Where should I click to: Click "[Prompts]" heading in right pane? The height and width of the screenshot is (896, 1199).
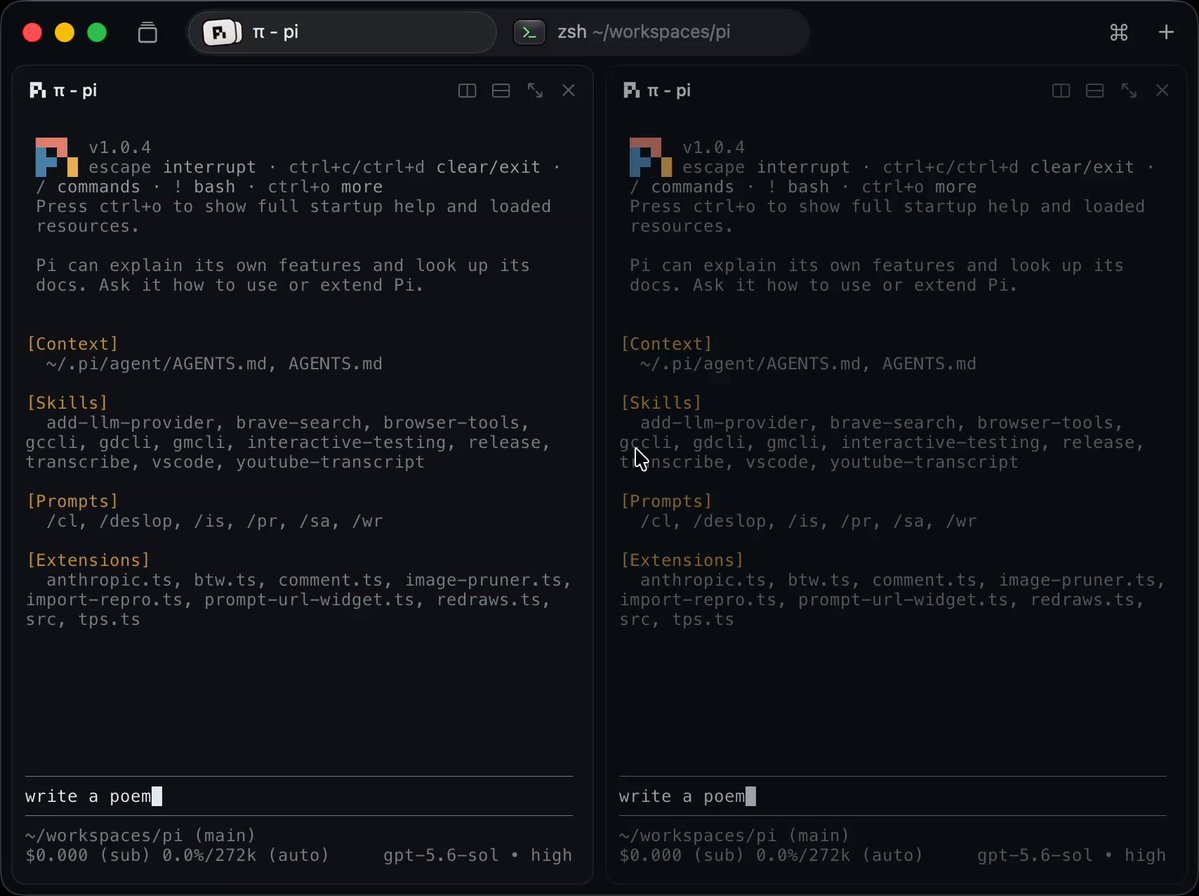pyautogui.click(x=666, y=502)
